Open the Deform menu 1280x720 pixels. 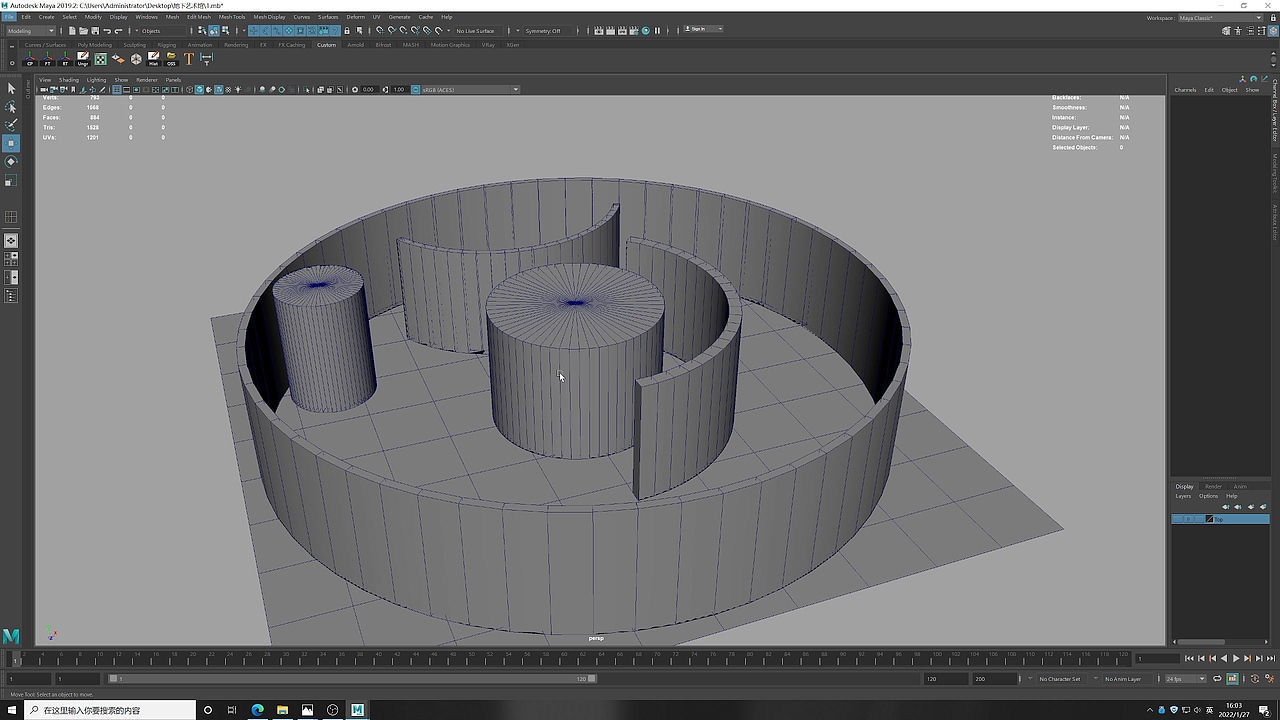[x=356, y=17]
